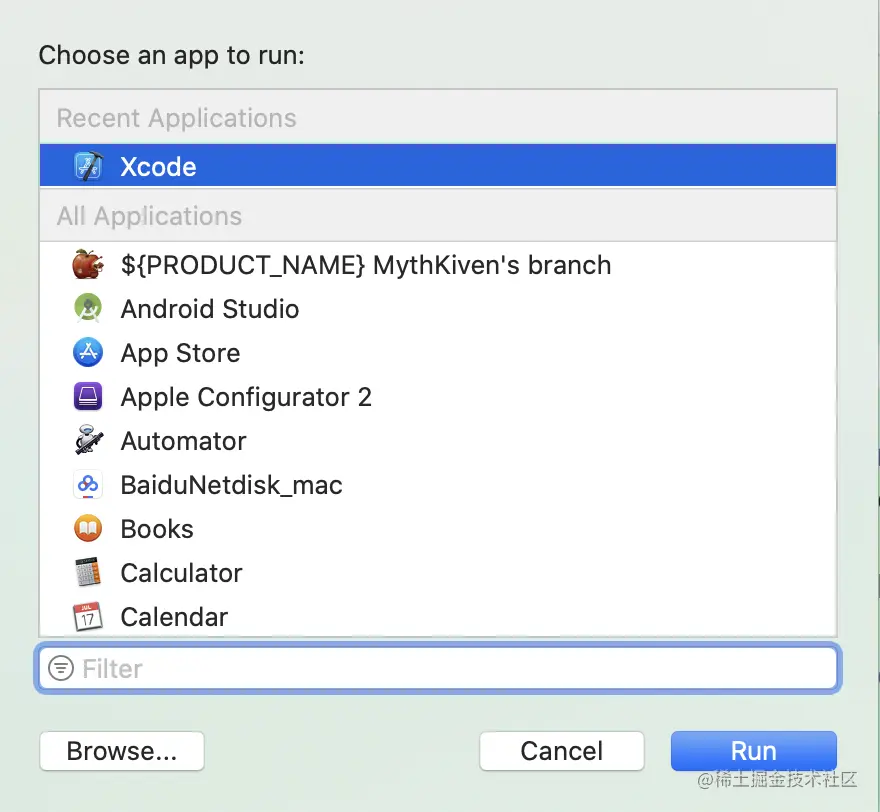Viewport: 880px width, 812px height.
Task: Click the apple icon for MythKiven's branch
Action: click(x=88, y=264)
